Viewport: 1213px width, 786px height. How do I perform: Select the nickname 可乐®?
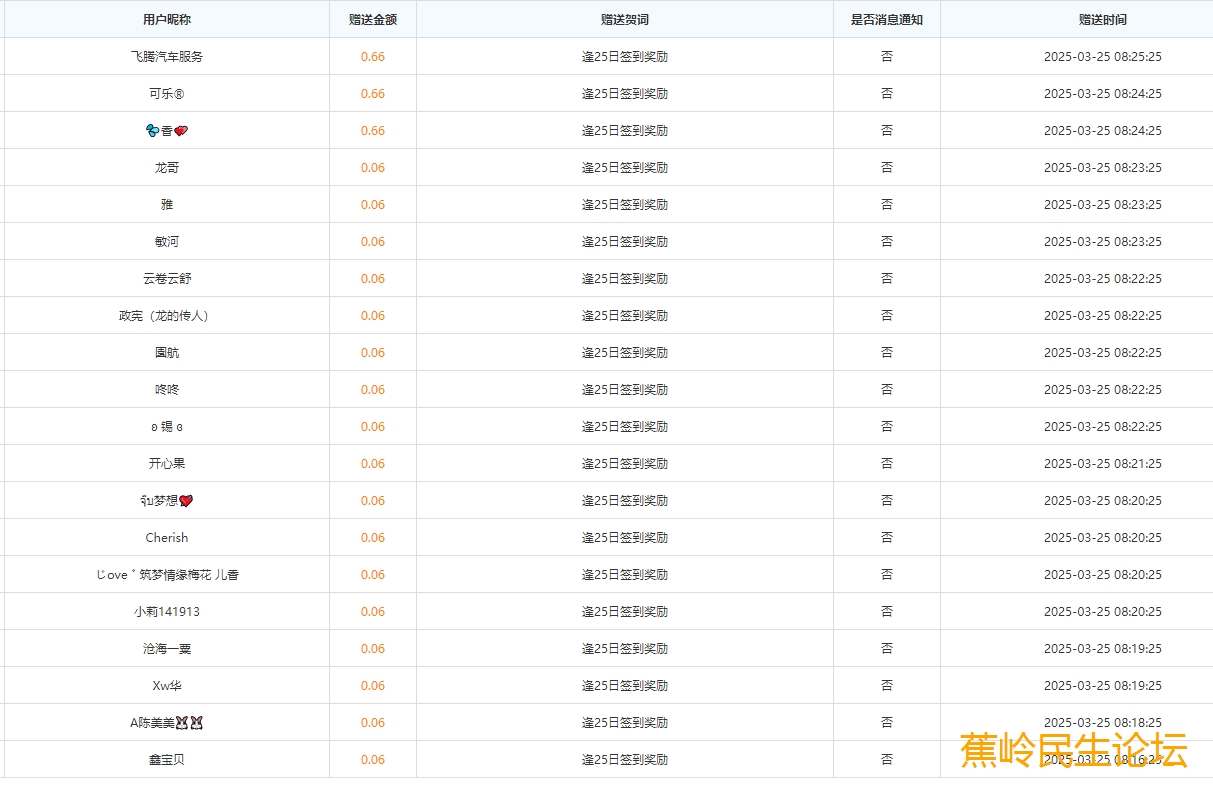coord(166,94)
